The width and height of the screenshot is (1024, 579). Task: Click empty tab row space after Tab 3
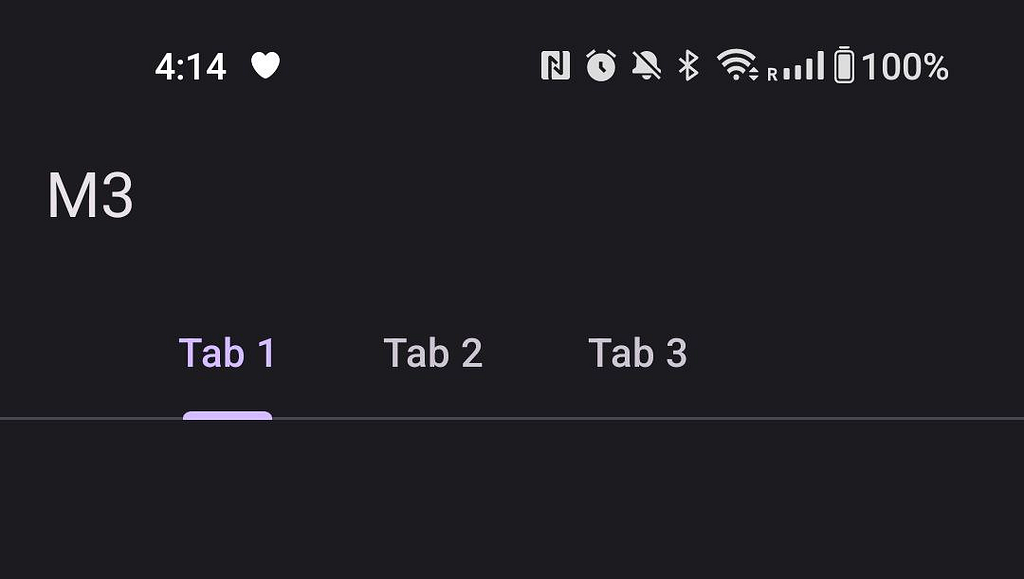pyautogui.click(x=860, y=353)
